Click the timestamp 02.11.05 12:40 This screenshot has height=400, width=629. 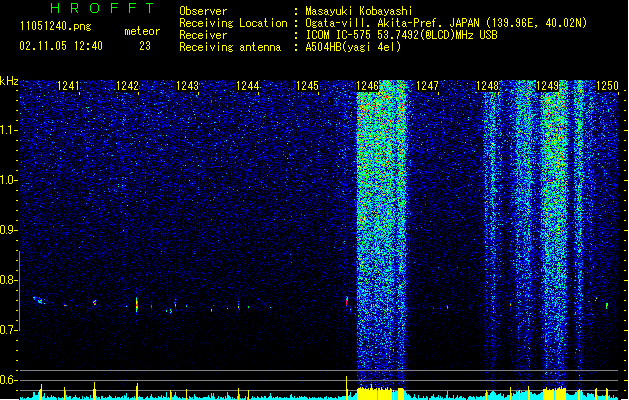pos(61,46)
